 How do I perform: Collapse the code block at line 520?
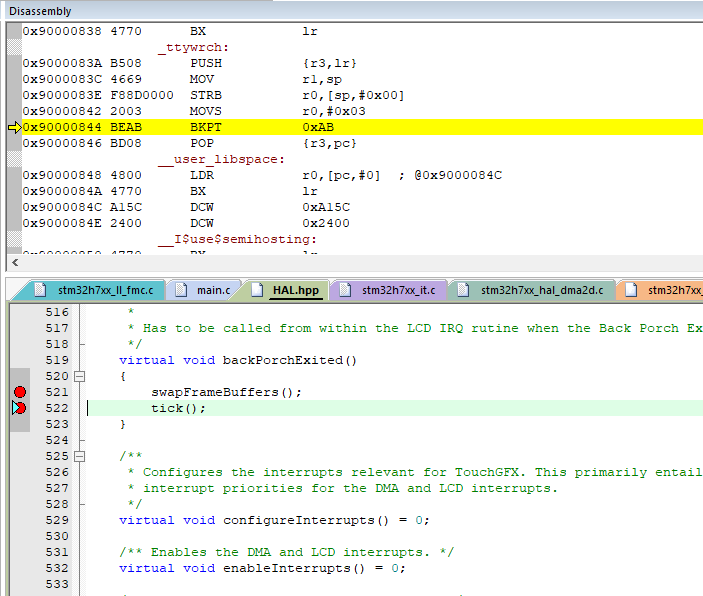(x=80, y=376)
